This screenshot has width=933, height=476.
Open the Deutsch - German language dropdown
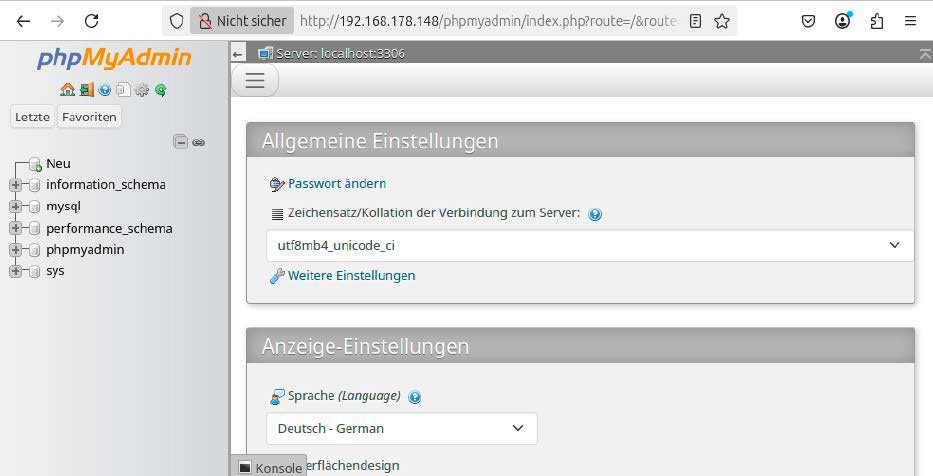402,428
